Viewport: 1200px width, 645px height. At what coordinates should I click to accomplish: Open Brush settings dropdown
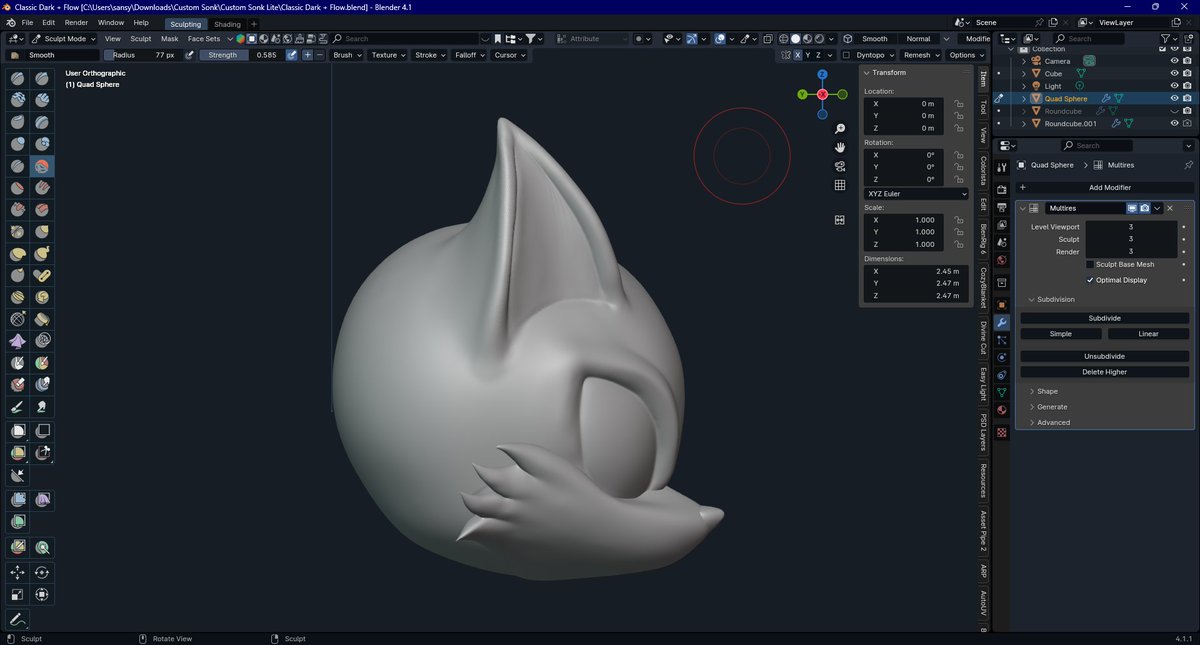click(x=346, y=55)
